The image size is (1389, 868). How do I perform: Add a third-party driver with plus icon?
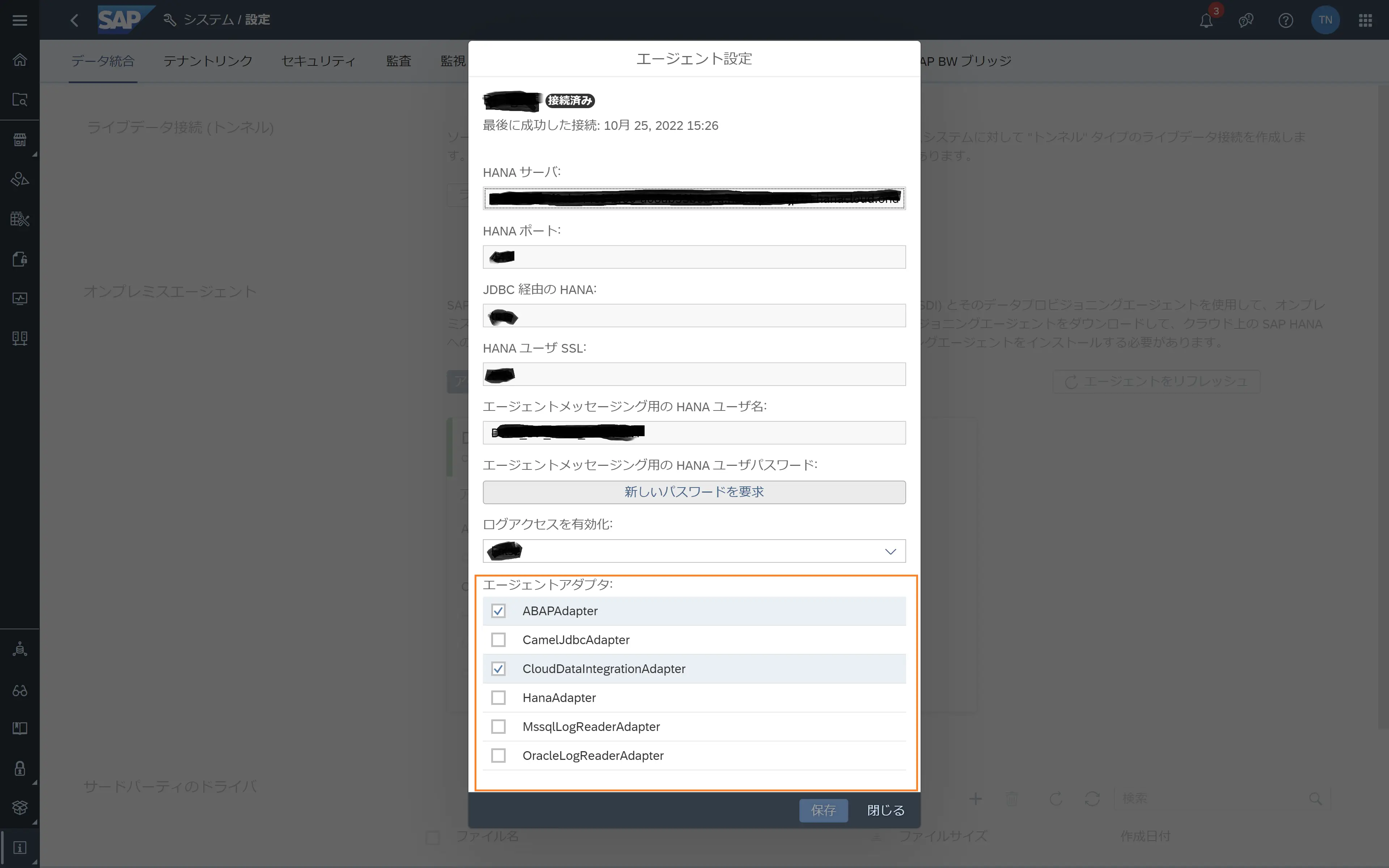[975, 799]
